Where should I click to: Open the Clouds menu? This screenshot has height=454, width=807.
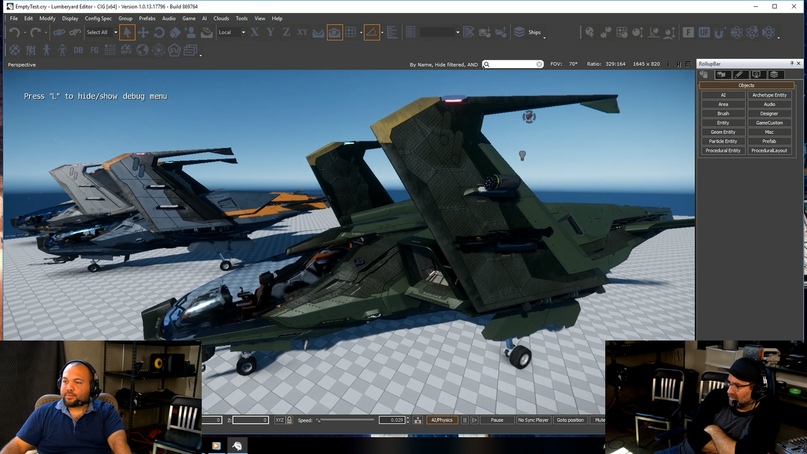click(221, 19)
